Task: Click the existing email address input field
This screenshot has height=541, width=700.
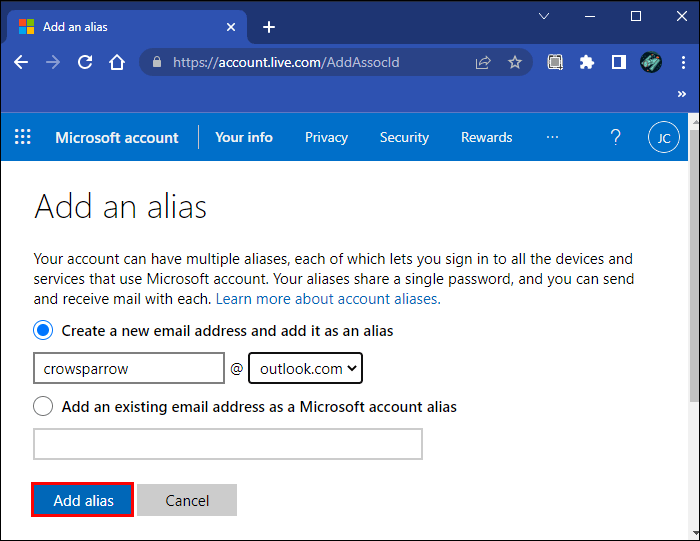Action: pos(228,444)
